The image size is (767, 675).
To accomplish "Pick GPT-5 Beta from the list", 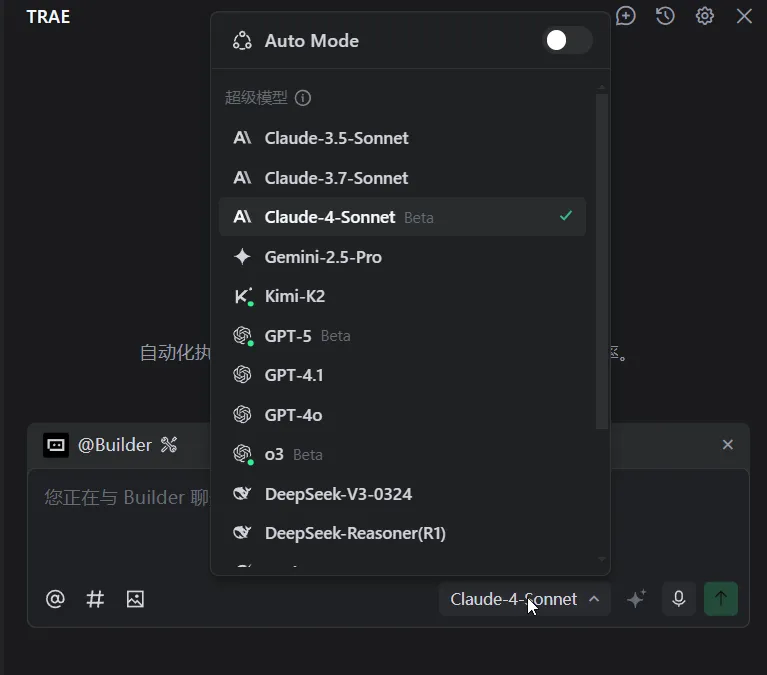I will pyautogui.click(x=288, y=336).
